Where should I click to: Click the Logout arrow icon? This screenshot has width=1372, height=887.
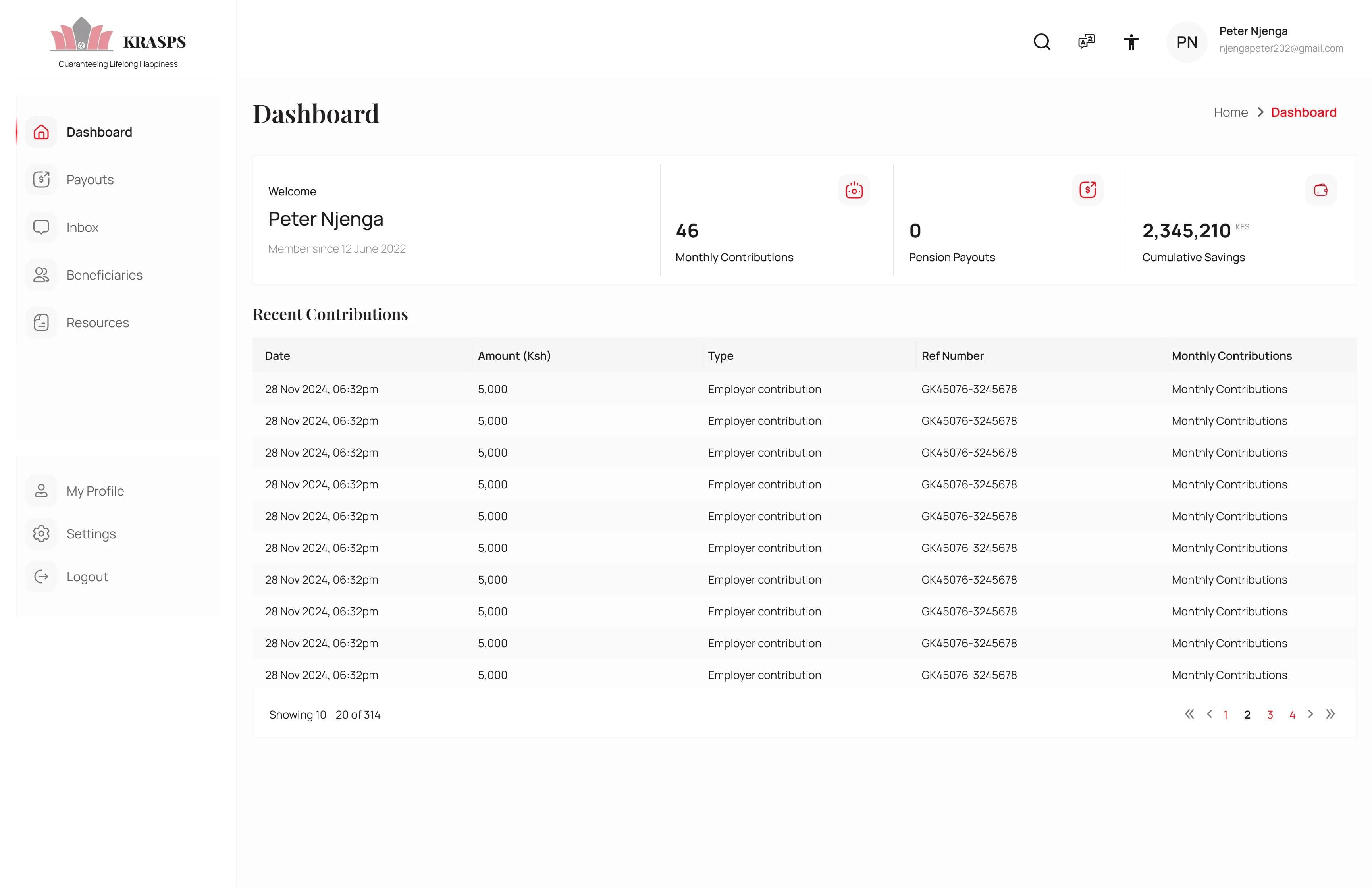coord(41,577)
